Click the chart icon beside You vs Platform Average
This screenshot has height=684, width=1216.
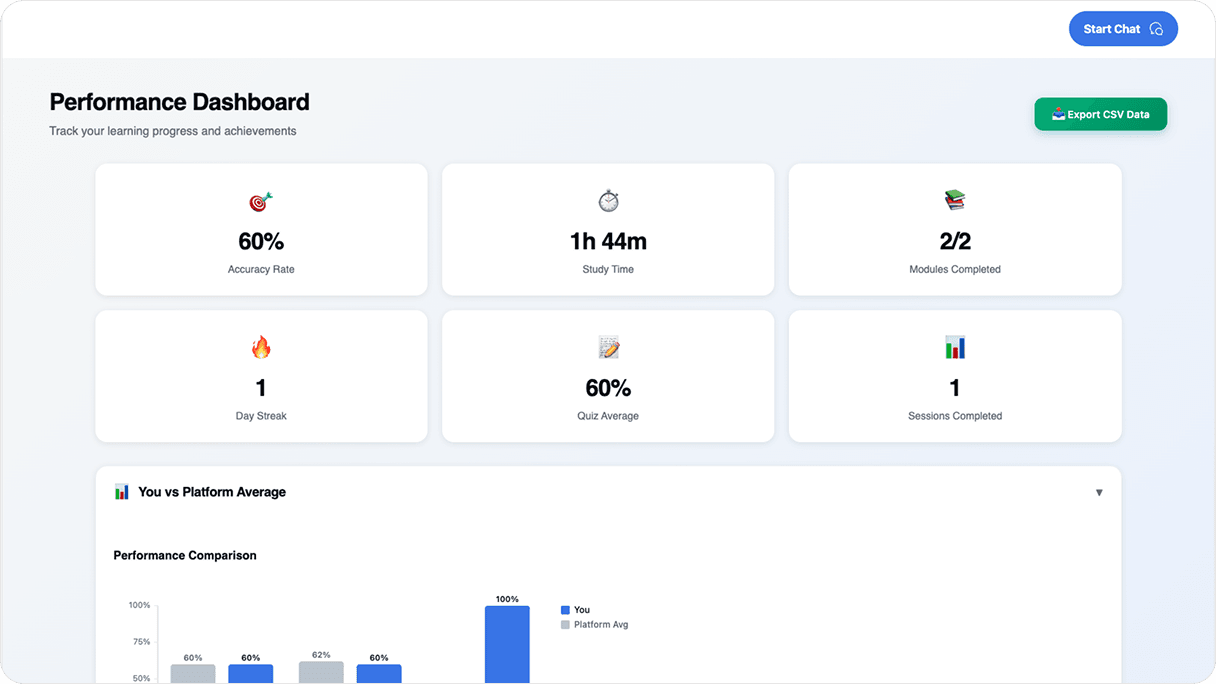click(121, 492)
